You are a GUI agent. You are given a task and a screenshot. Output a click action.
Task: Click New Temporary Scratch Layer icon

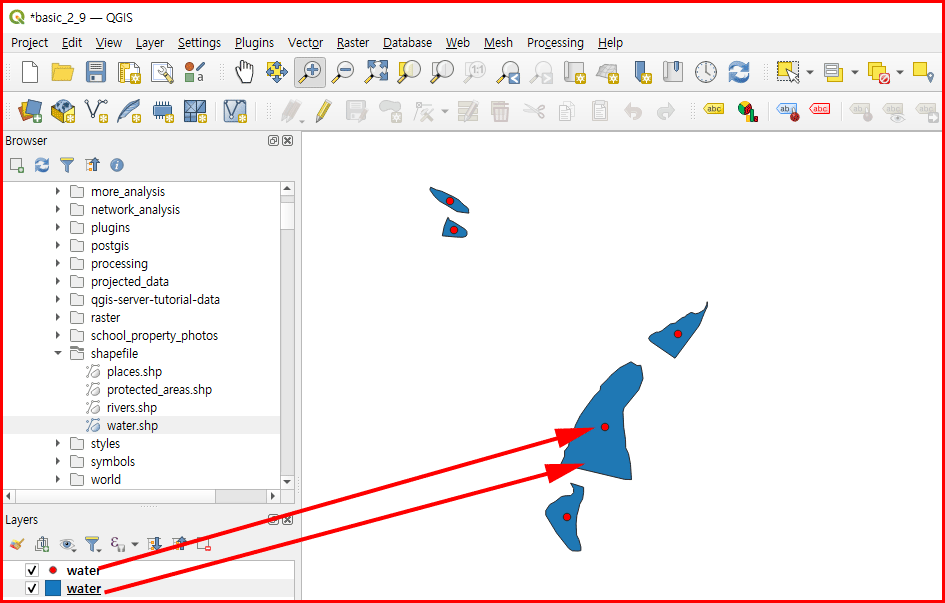(162, 111)
